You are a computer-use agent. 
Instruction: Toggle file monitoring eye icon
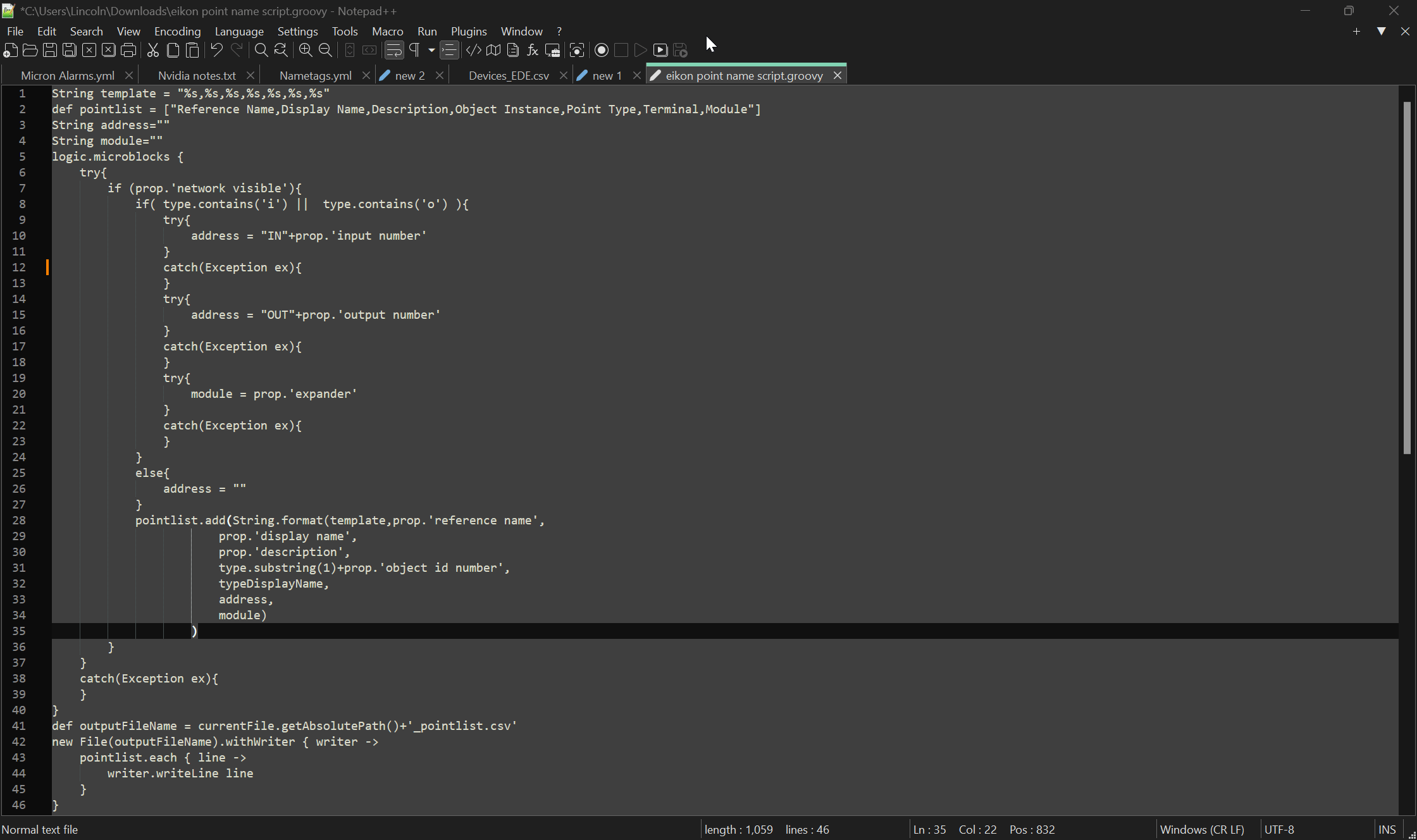pyautogui.click(x=577, y=50)
